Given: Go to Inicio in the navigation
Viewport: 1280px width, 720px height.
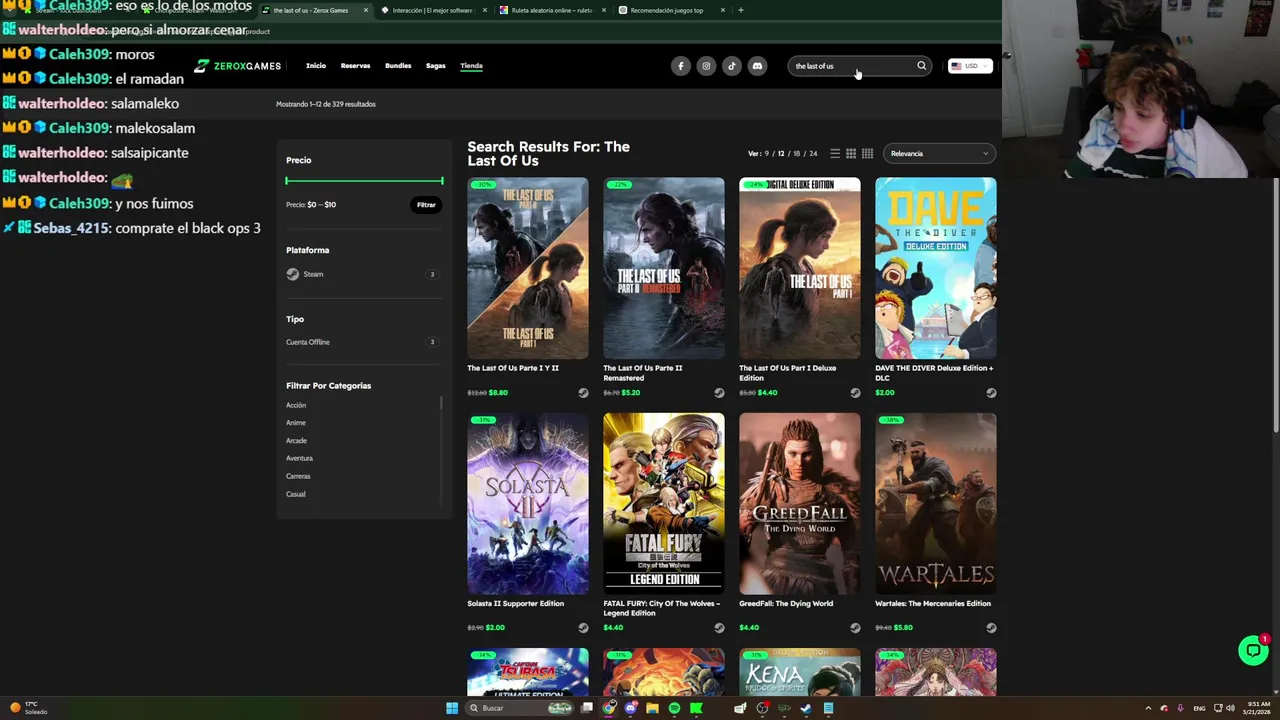Looking at the screenshot, I should point(316,66).
